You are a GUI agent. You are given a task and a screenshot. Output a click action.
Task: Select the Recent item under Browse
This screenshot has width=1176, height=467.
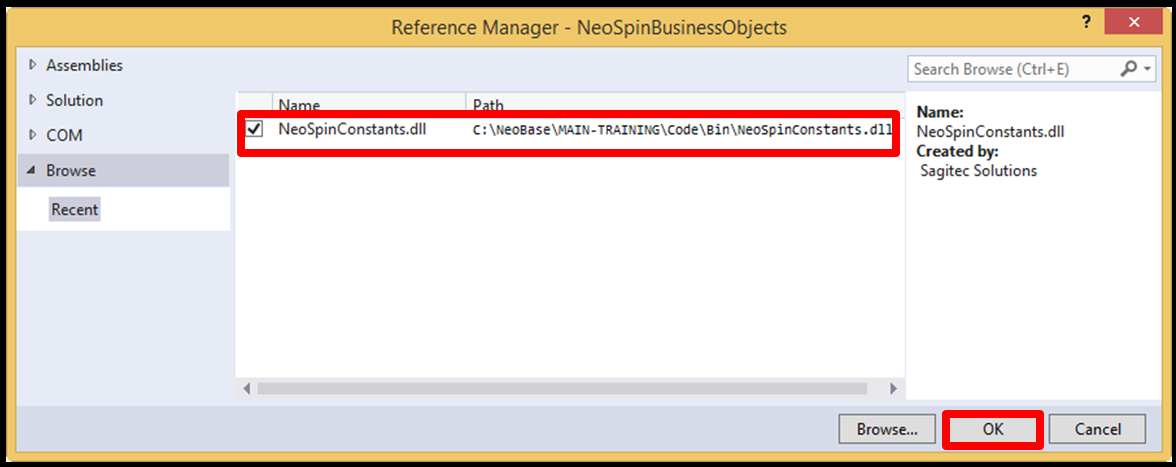click(x=75, y=209)
